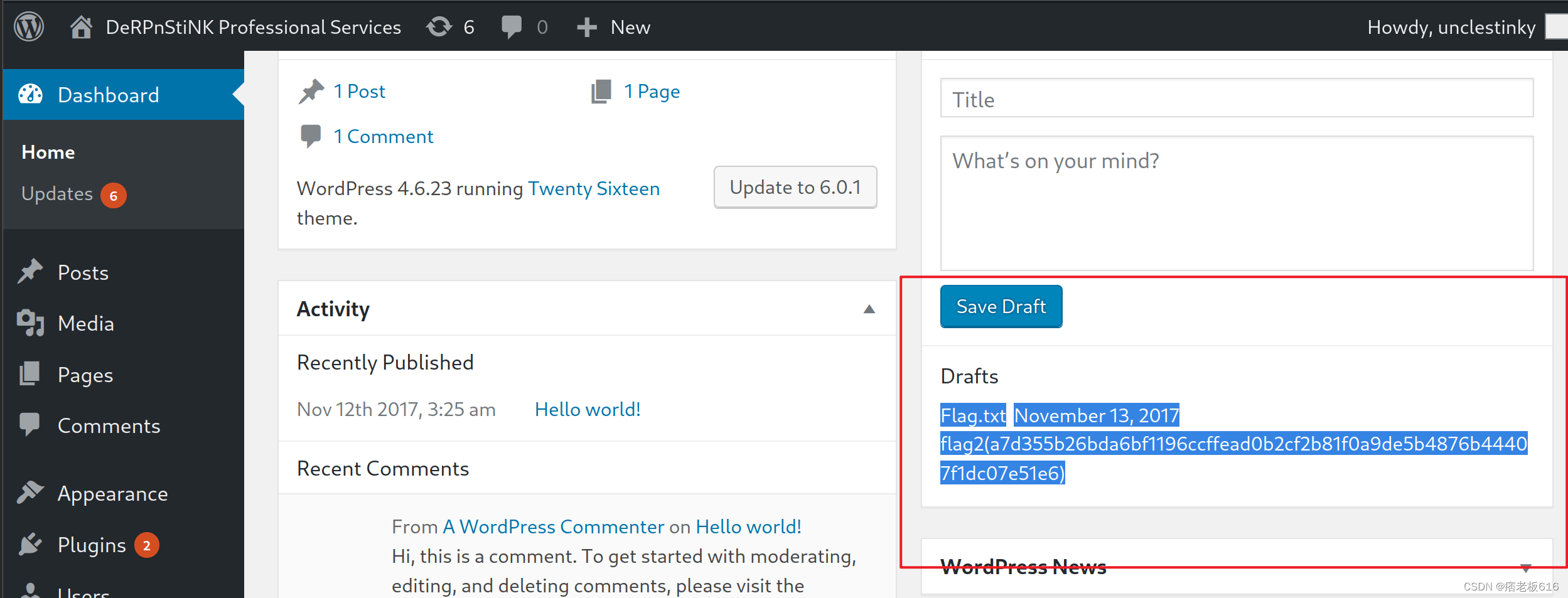
Task: Open the 1 Page link
Action: (652, 92)
